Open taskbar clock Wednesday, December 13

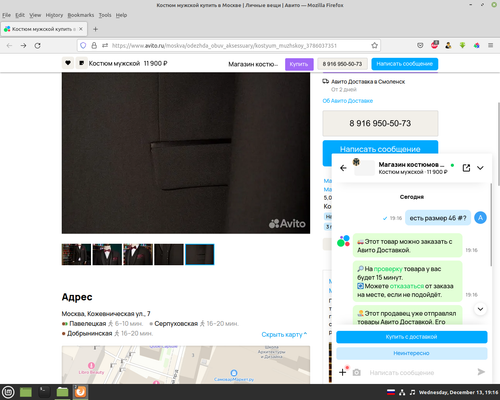(458, 392)
